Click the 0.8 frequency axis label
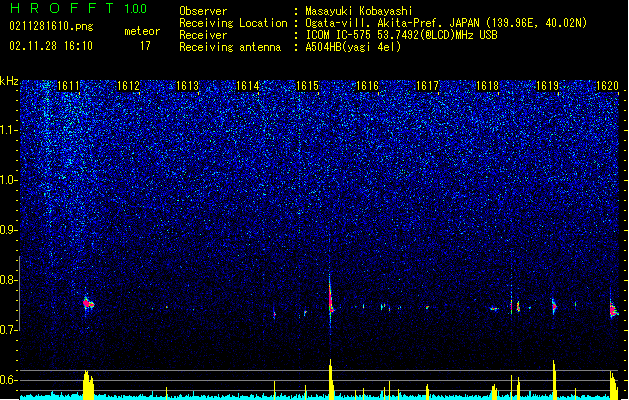The width and height of the screenshot is (629, 400). coord(9,280)
